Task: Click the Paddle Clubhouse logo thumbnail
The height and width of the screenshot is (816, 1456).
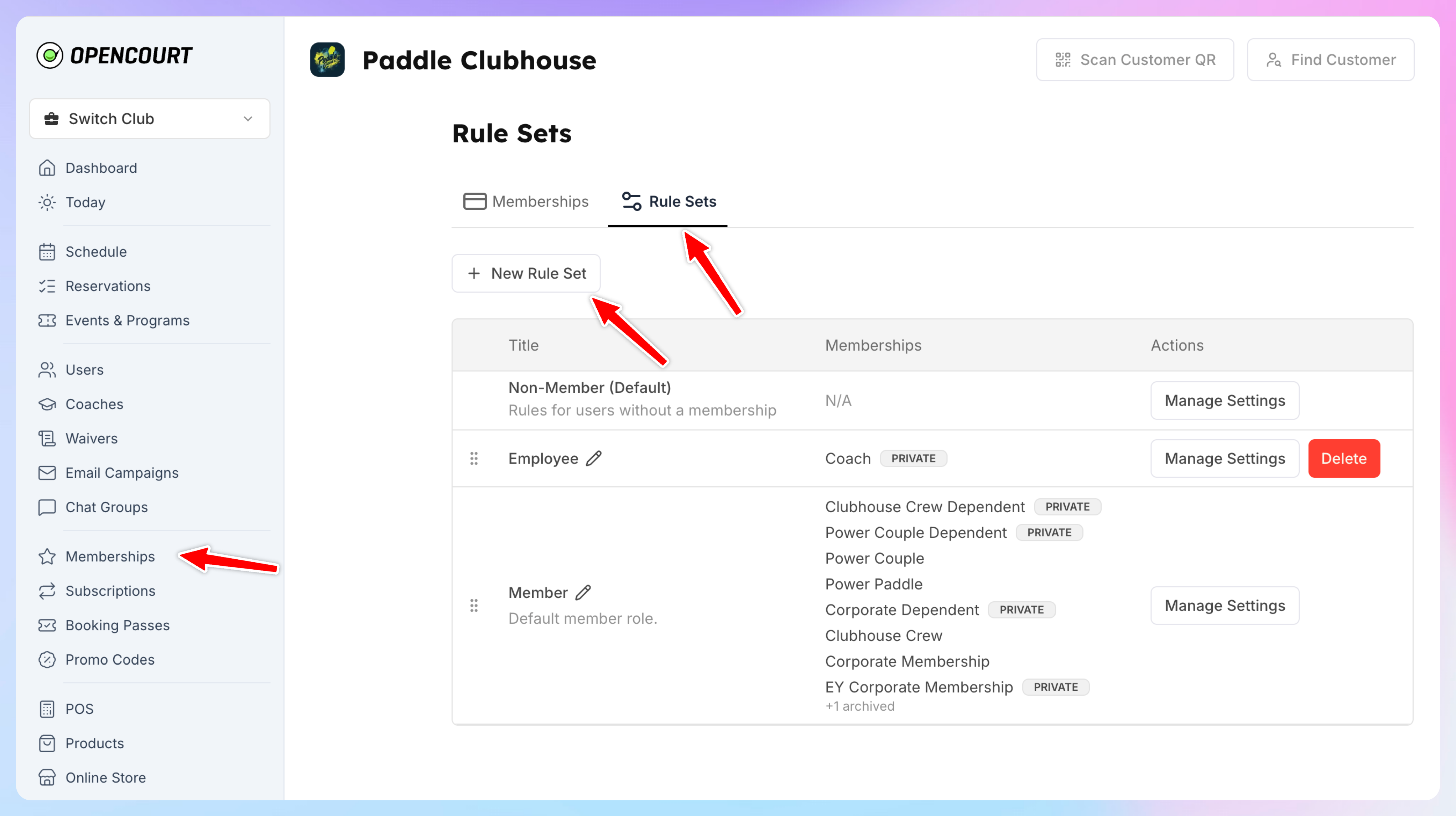Action: [327, 59]
